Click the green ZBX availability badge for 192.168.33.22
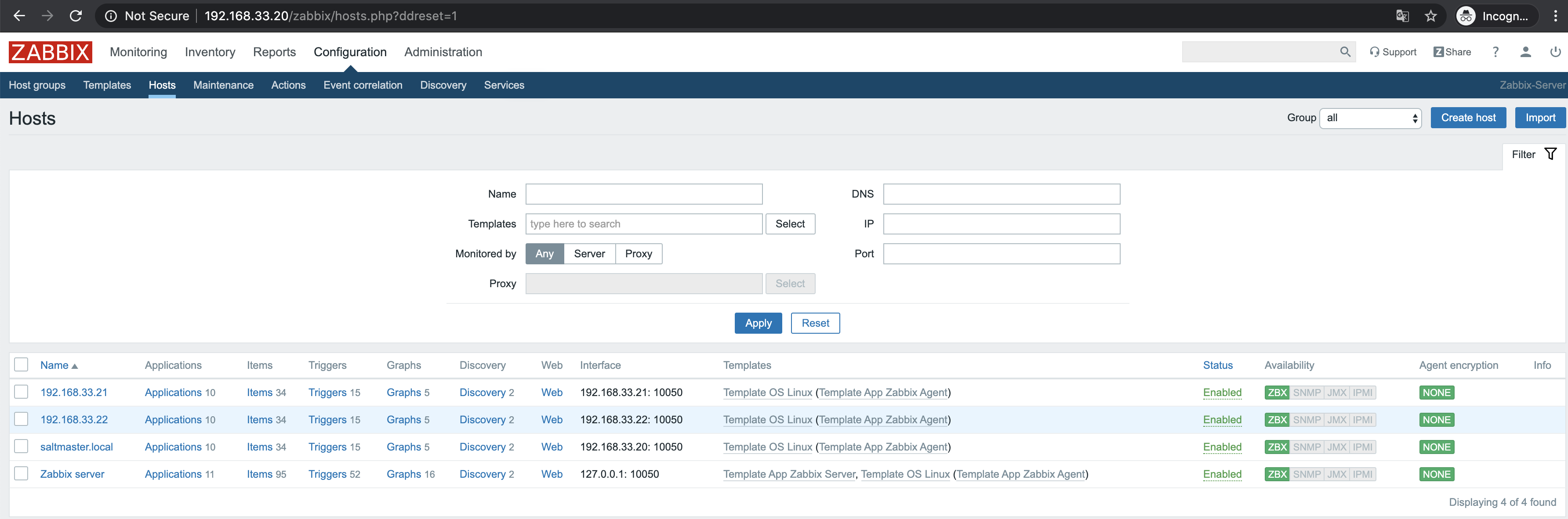The height and width of the screenshot is (519, 1568). click(1277, 420)
